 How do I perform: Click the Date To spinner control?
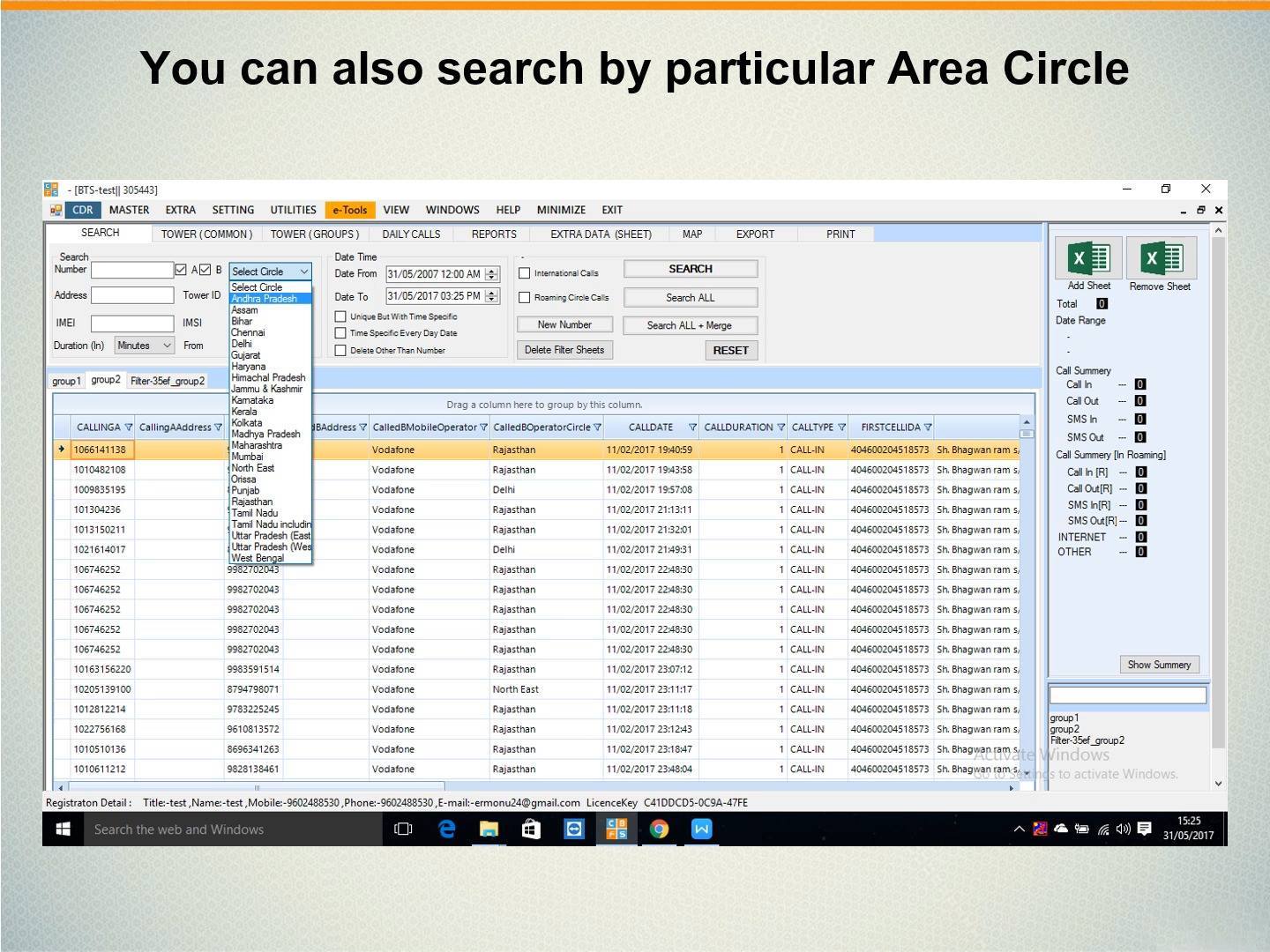point(492,296)
